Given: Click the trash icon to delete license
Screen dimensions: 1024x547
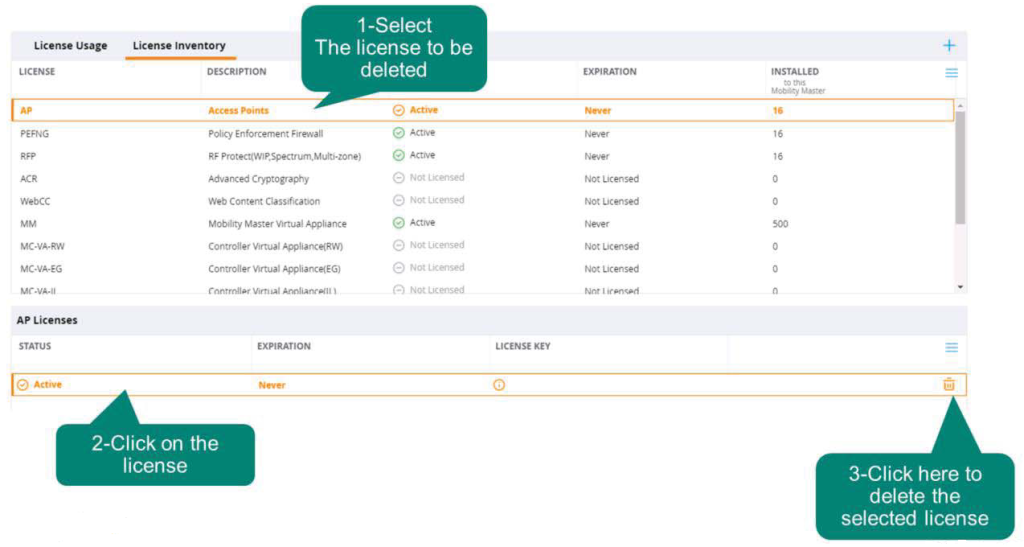Looking at the screenshot, I should coord(949,385).
